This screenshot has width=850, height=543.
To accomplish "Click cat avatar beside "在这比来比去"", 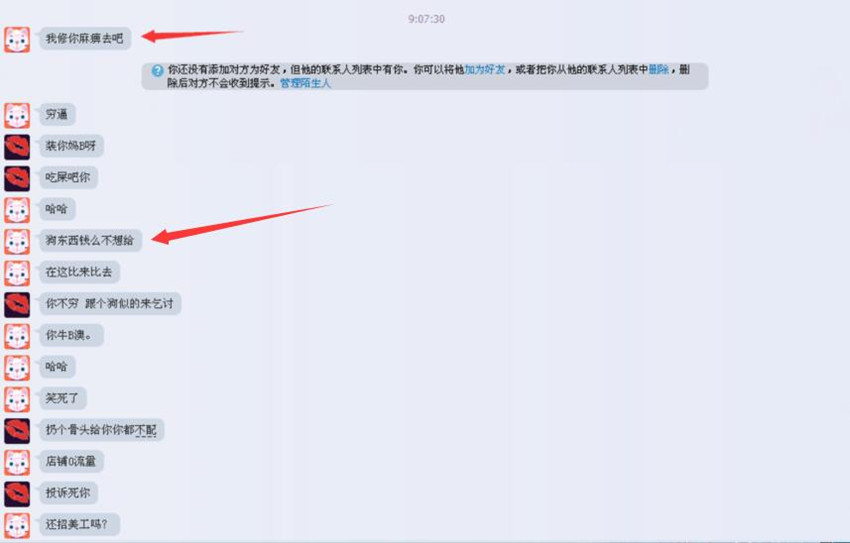I will click(17, 273).
